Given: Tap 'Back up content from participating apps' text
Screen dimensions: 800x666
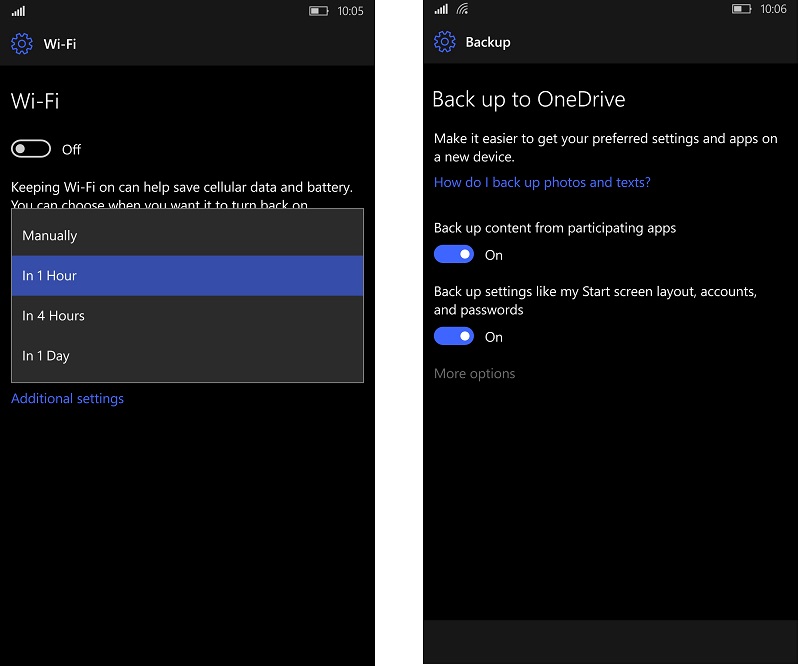Looking at the screenshot, I should [555, 228].
